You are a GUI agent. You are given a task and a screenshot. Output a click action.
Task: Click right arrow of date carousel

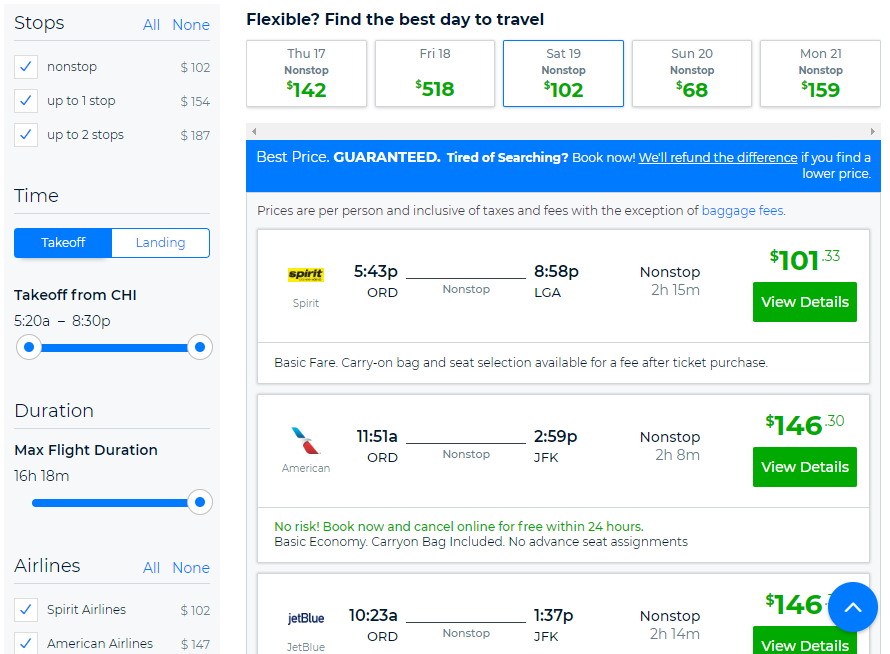872,132
